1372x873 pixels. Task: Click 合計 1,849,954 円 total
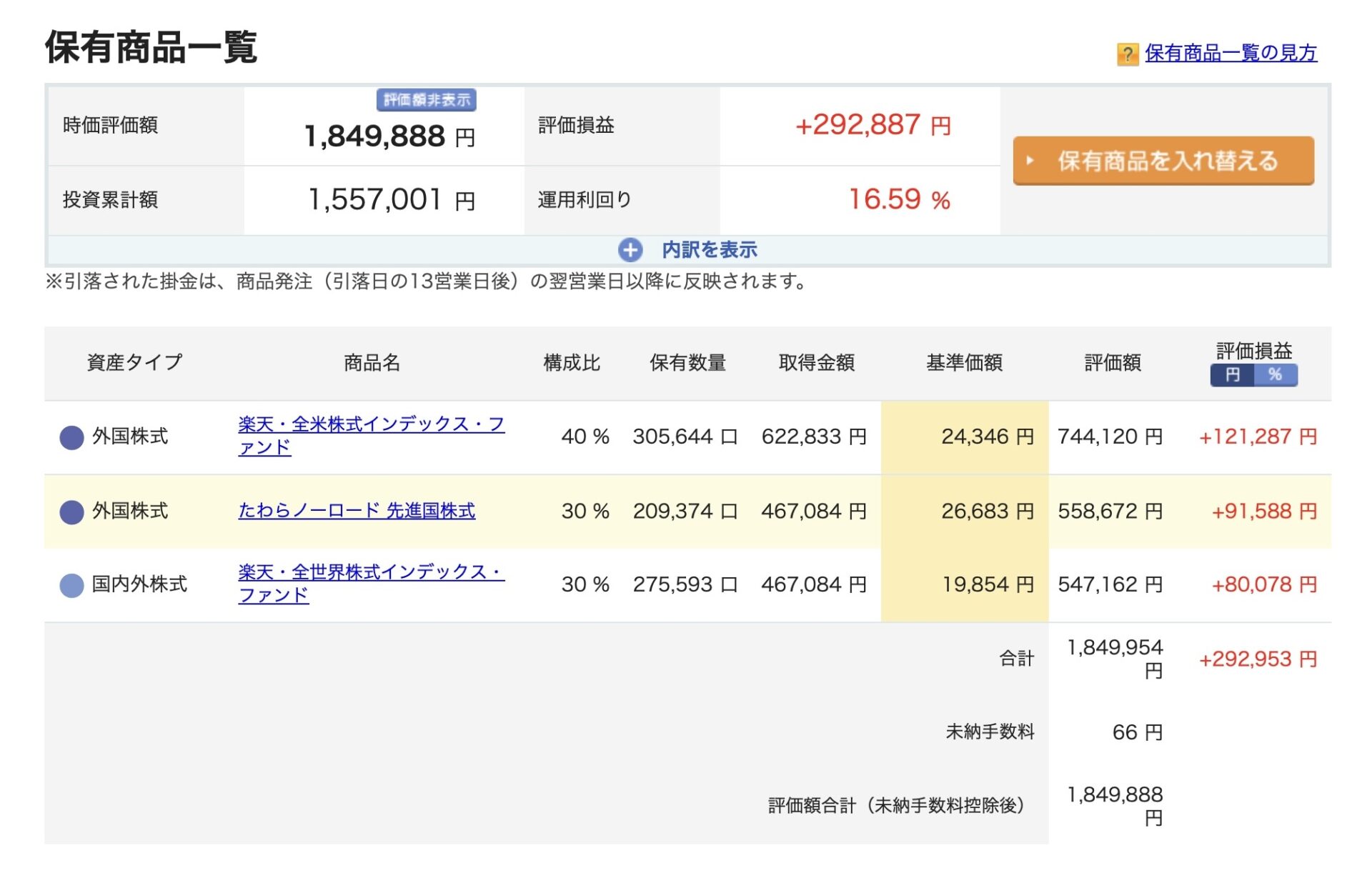(x=1115, y=659)
